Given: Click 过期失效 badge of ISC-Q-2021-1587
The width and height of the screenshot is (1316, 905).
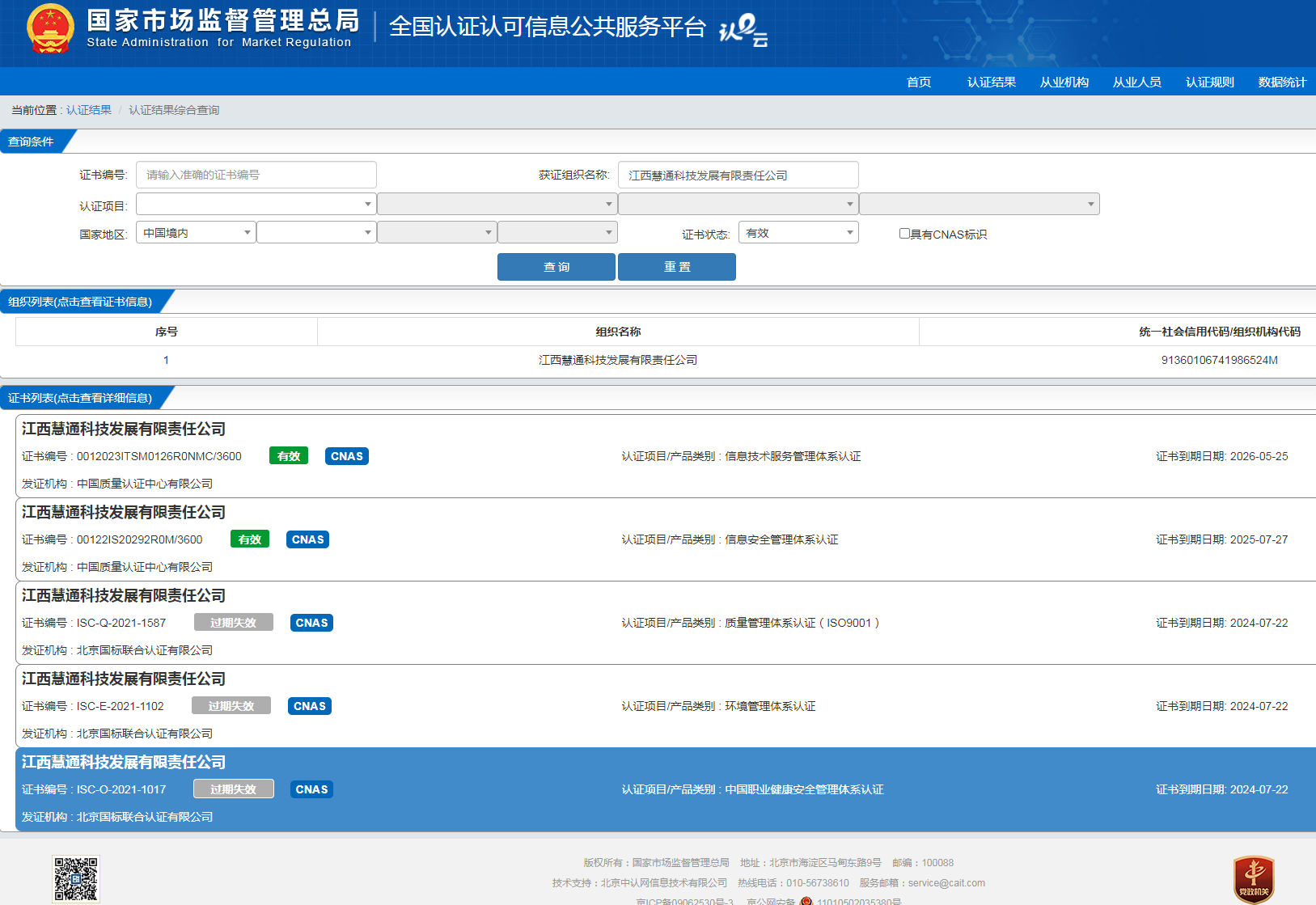Looking at the screenshot, I should (234, 623).
